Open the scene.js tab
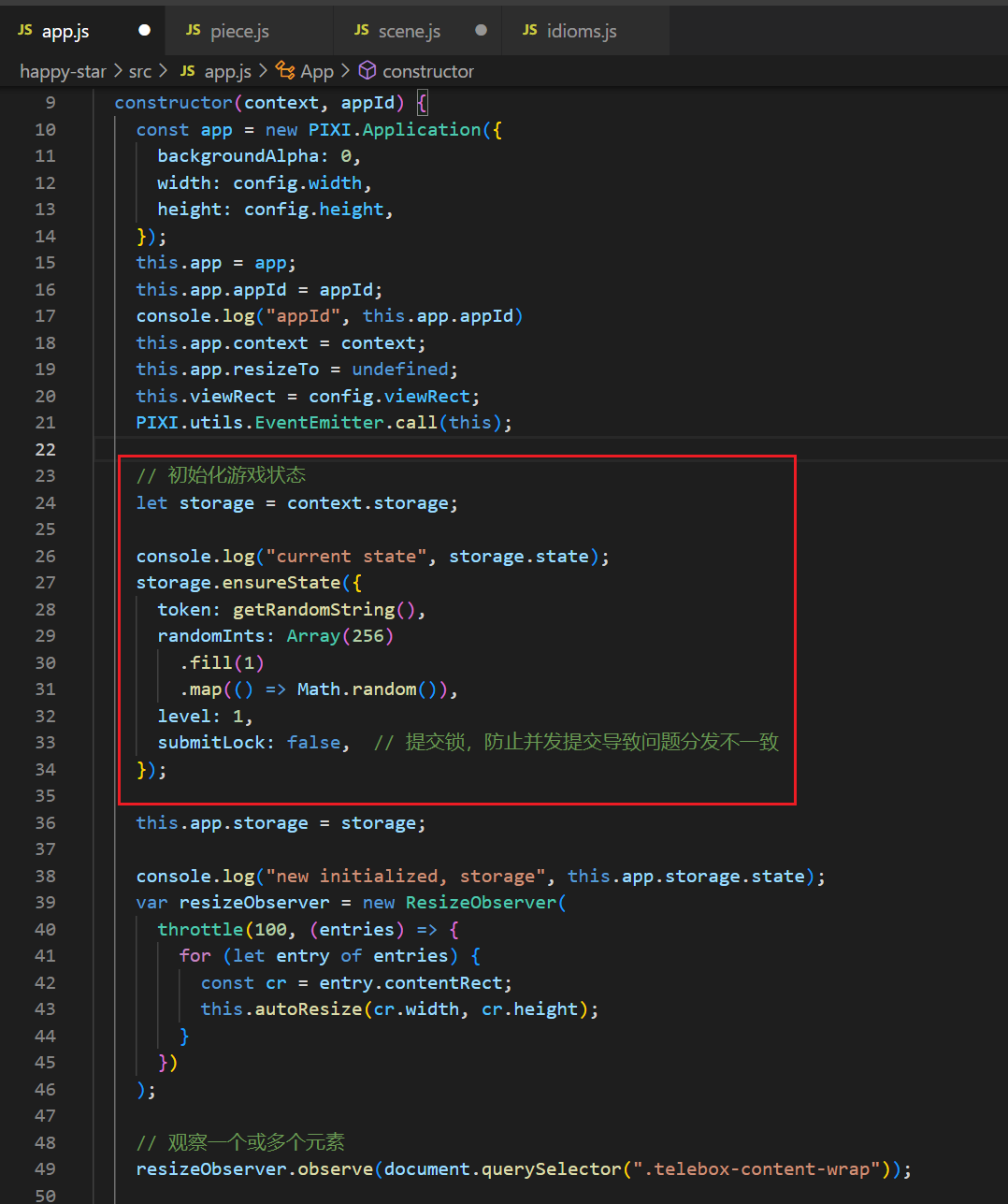The image size is (1008, 1204). click(417, 30)
